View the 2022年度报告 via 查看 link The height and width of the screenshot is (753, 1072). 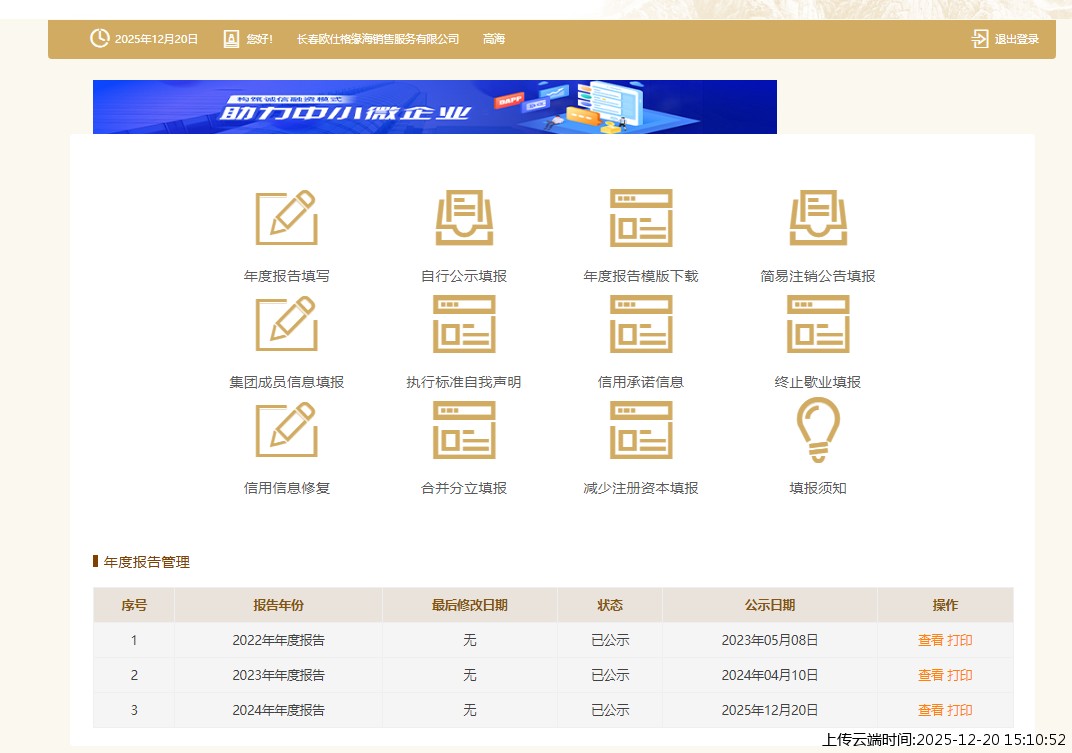click(930, 641)
